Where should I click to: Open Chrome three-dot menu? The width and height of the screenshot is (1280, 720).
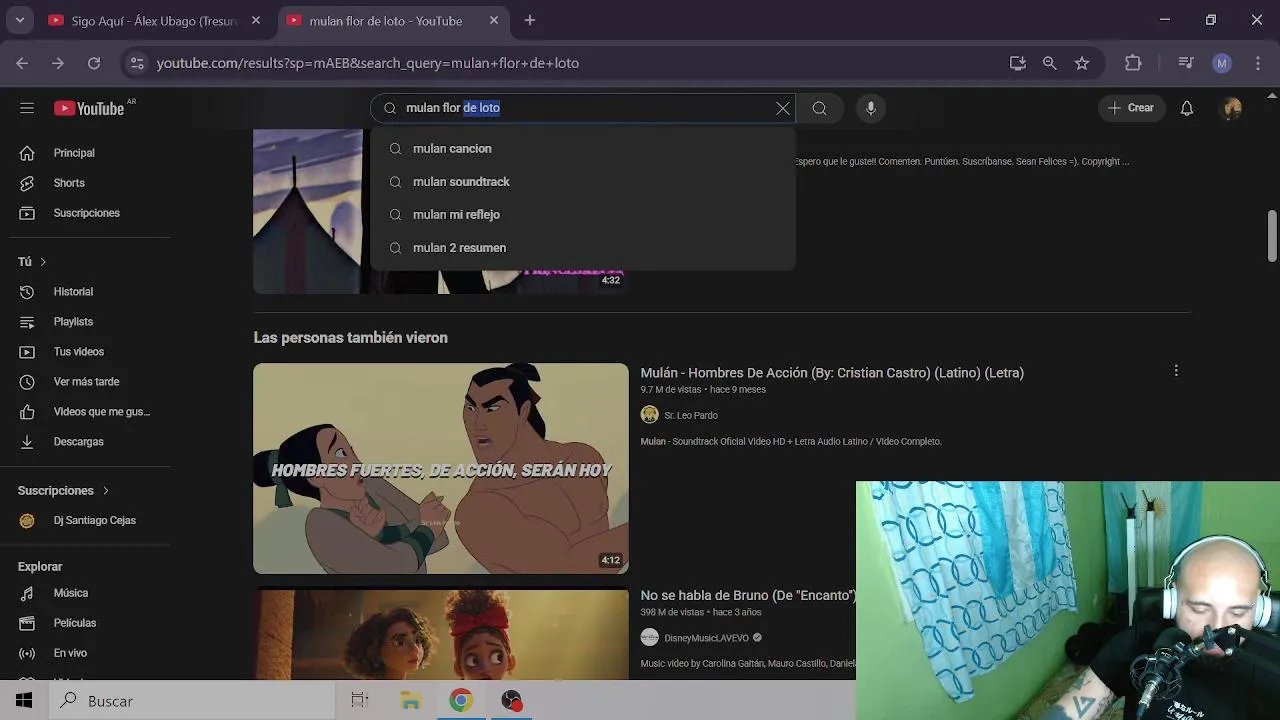pos(1258,63)
